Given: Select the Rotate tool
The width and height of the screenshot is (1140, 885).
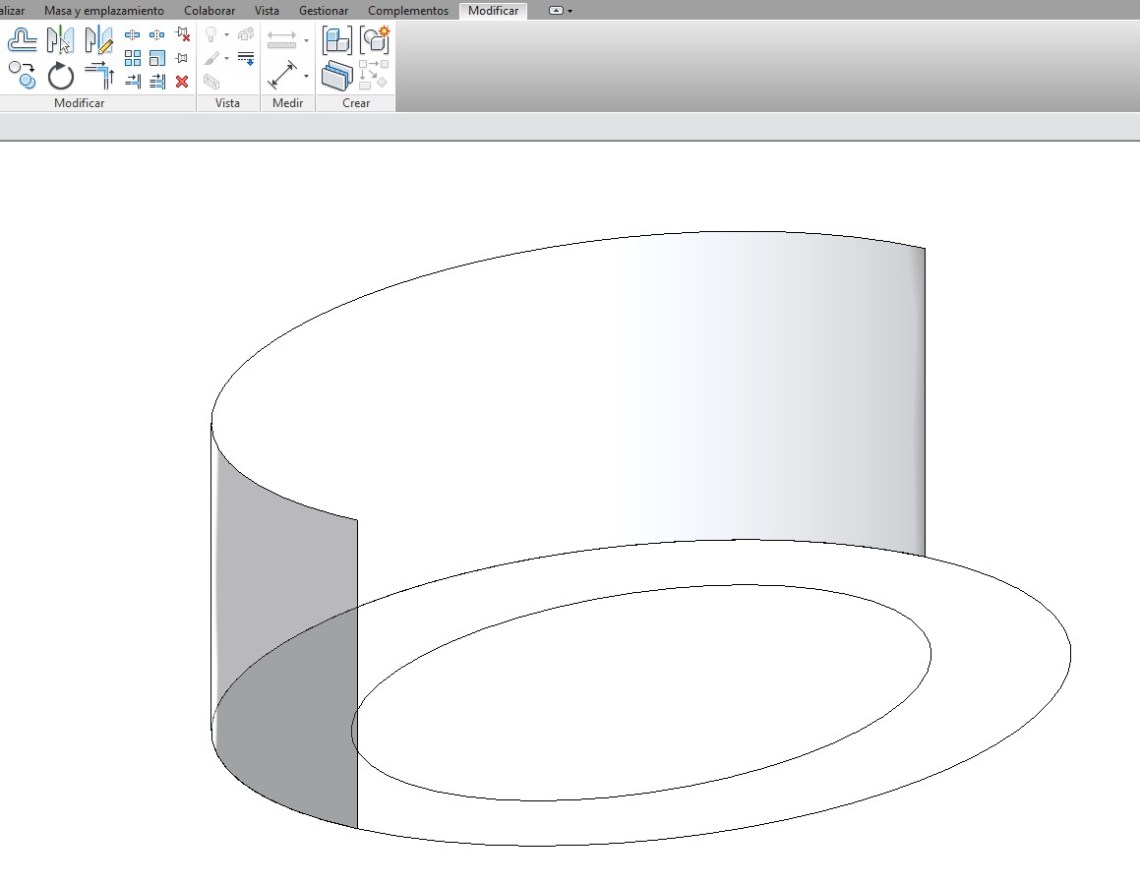Looking at the screenshot, I should (61, 75).
